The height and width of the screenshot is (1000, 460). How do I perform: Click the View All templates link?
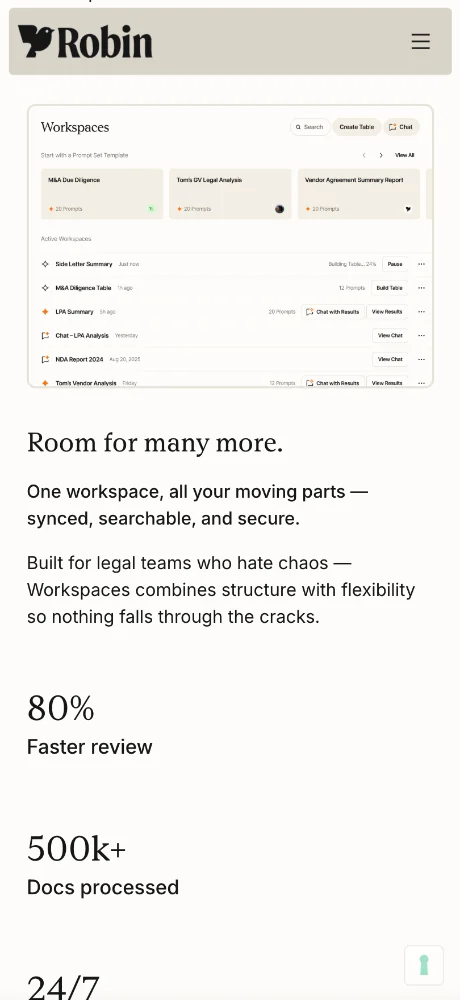pyautogui.click(x=404, y=155)
